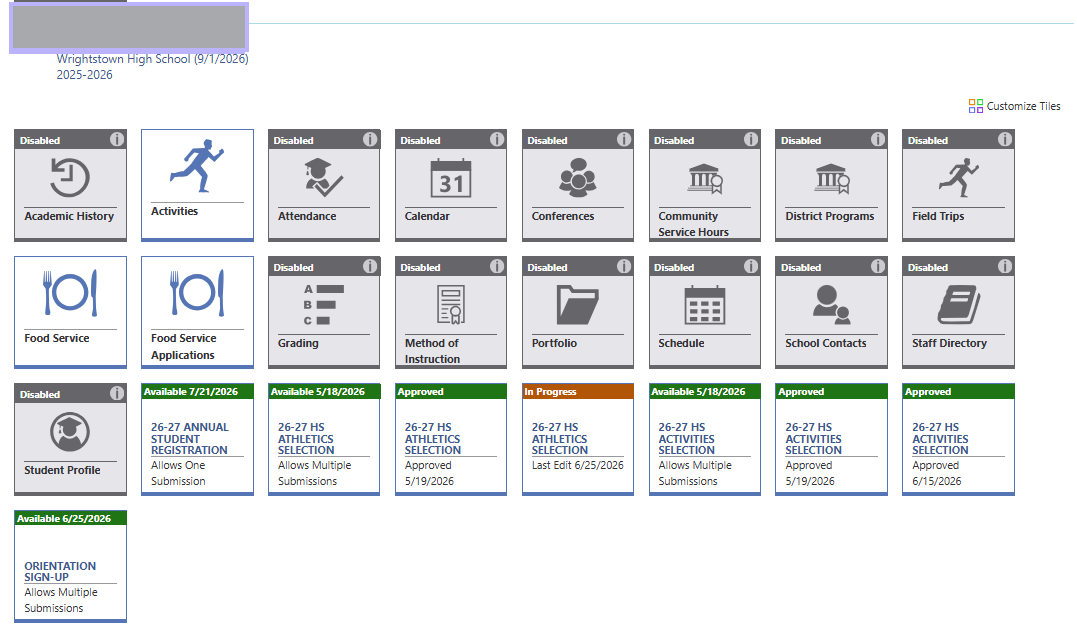Click the Staff Directory label
This screenshot has height=632, width=1077.
point(949,343)
